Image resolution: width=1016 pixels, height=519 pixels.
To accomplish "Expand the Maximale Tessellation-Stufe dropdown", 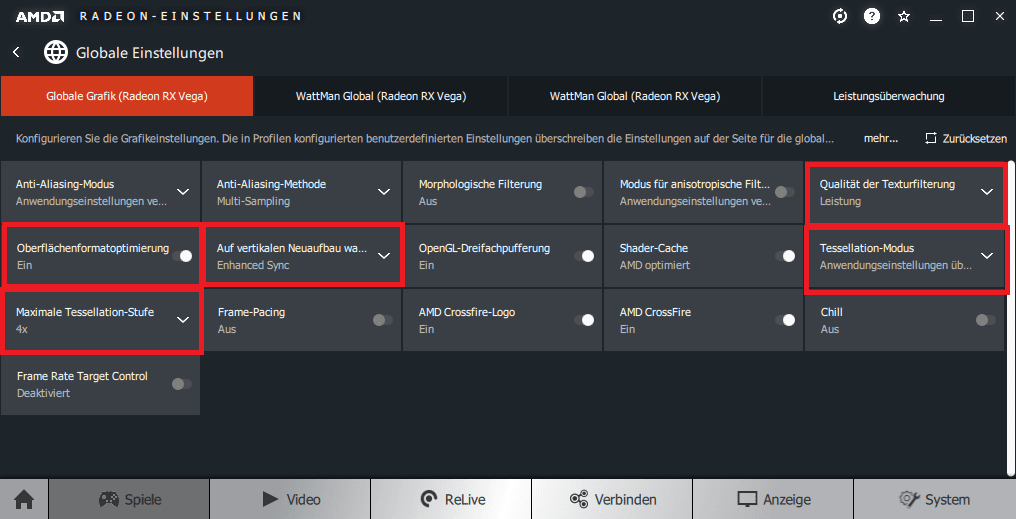I will [x=183, y=320].
